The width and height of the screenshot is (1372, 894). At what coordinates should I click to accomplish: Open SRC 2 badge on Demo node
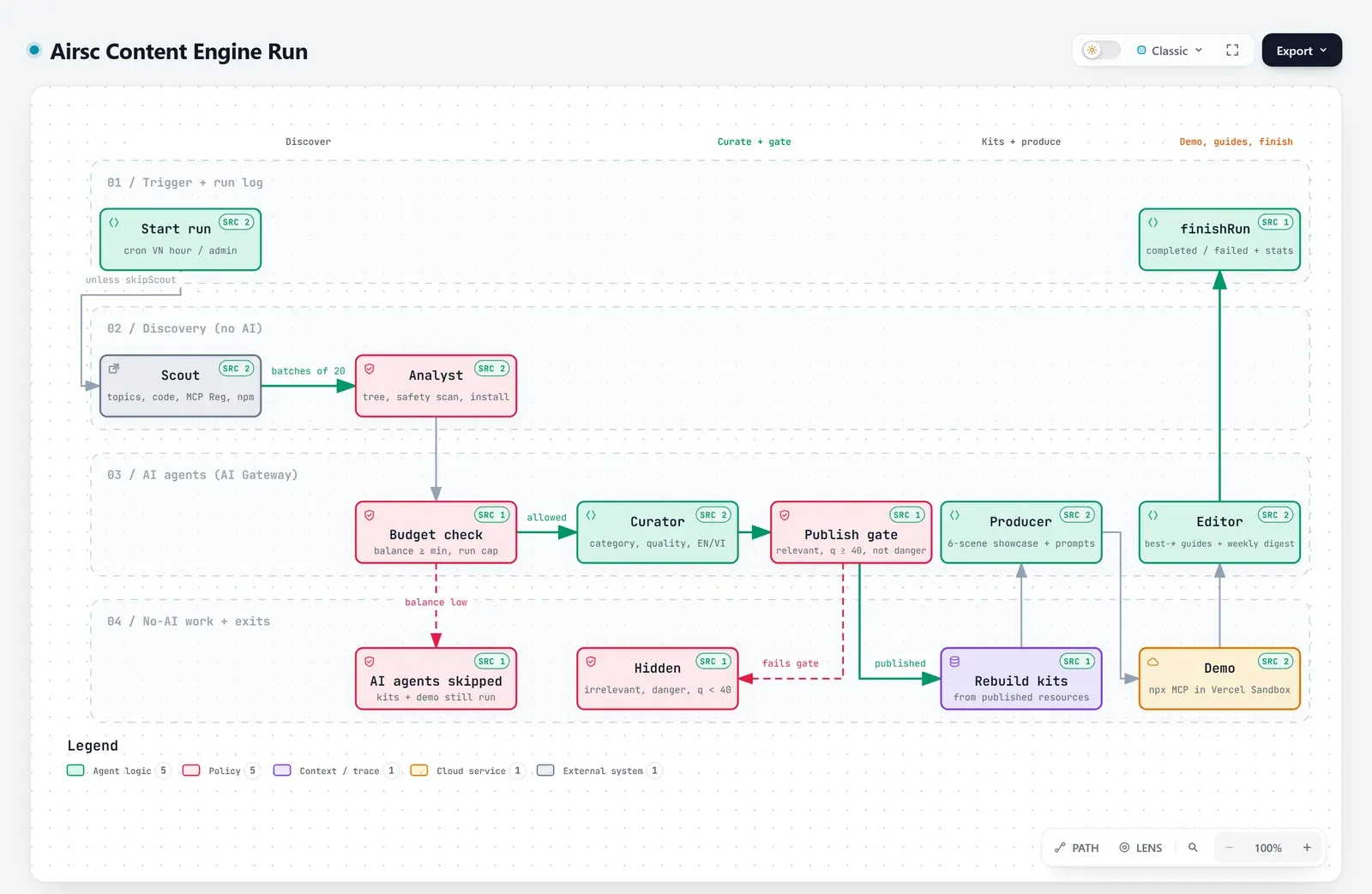[1275, 662]
